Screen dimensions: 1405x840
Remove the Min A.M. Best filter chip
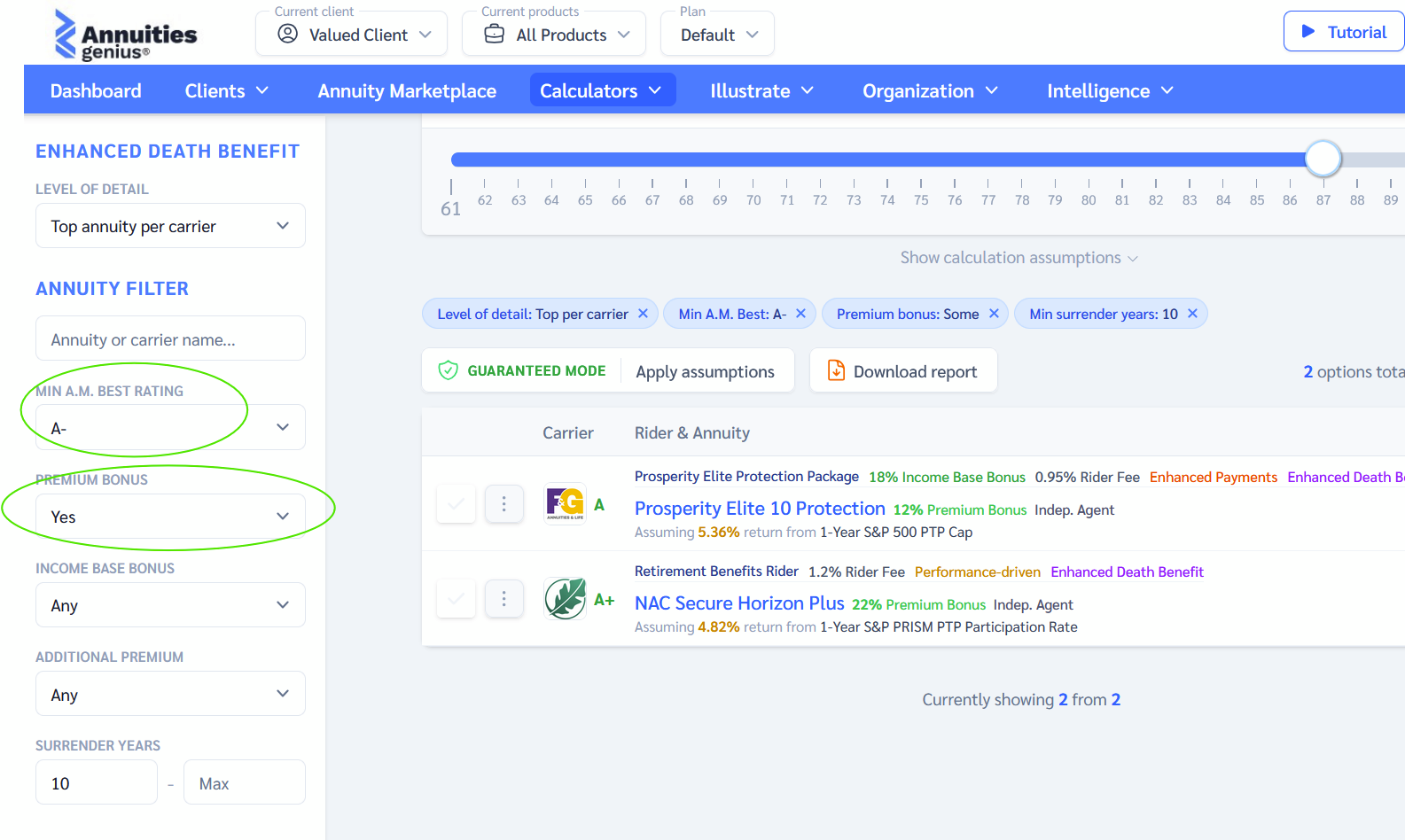coord(800,314)
